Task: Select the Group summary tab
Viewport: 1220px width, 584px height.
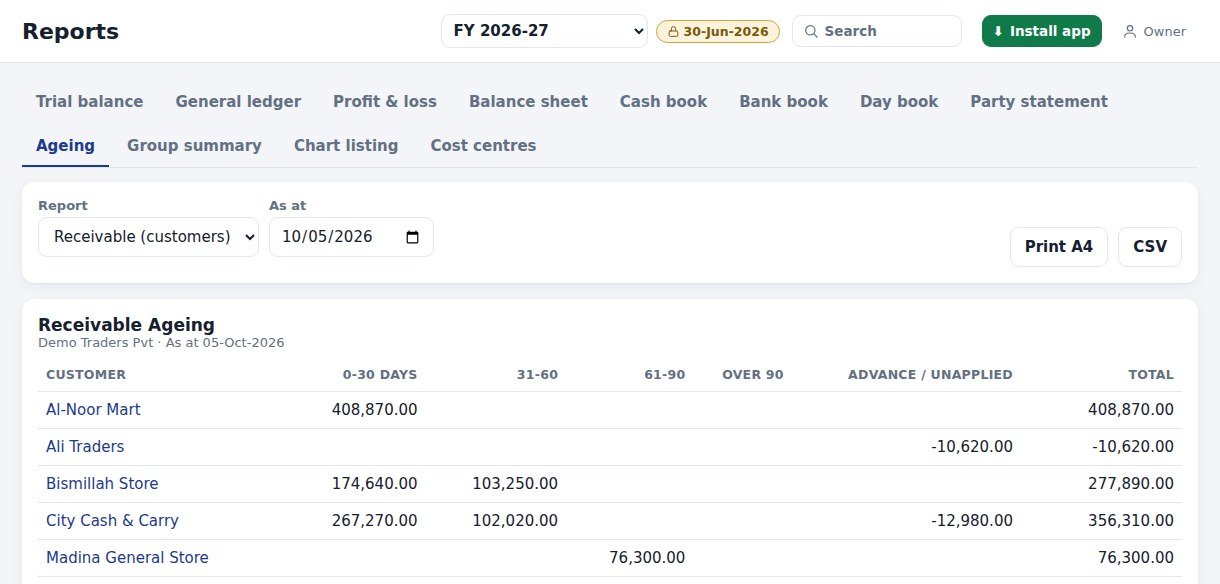Action: point(194,145)
